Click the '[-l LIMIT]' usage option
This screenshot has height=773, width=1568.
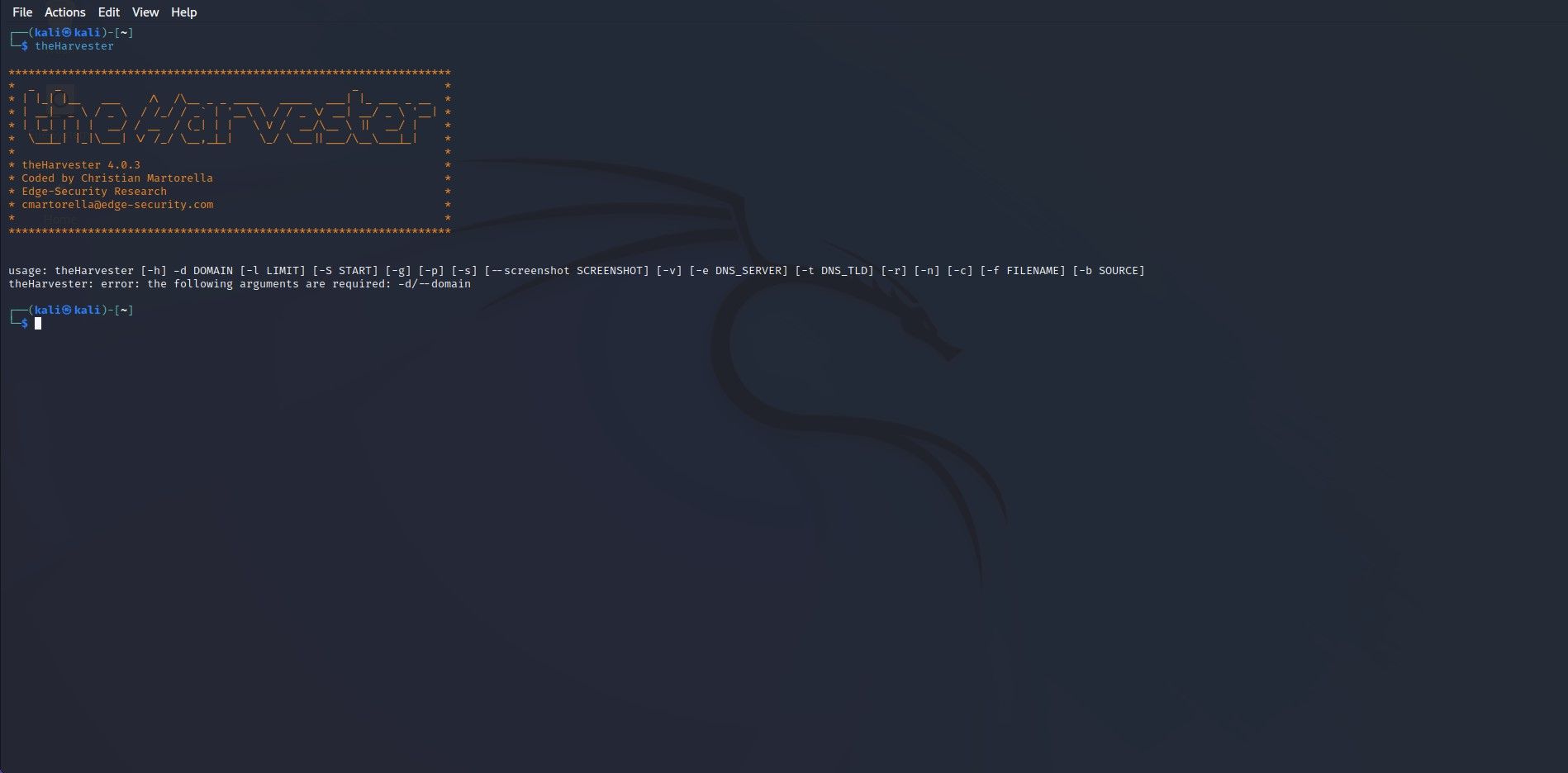[x=273, y=271]
